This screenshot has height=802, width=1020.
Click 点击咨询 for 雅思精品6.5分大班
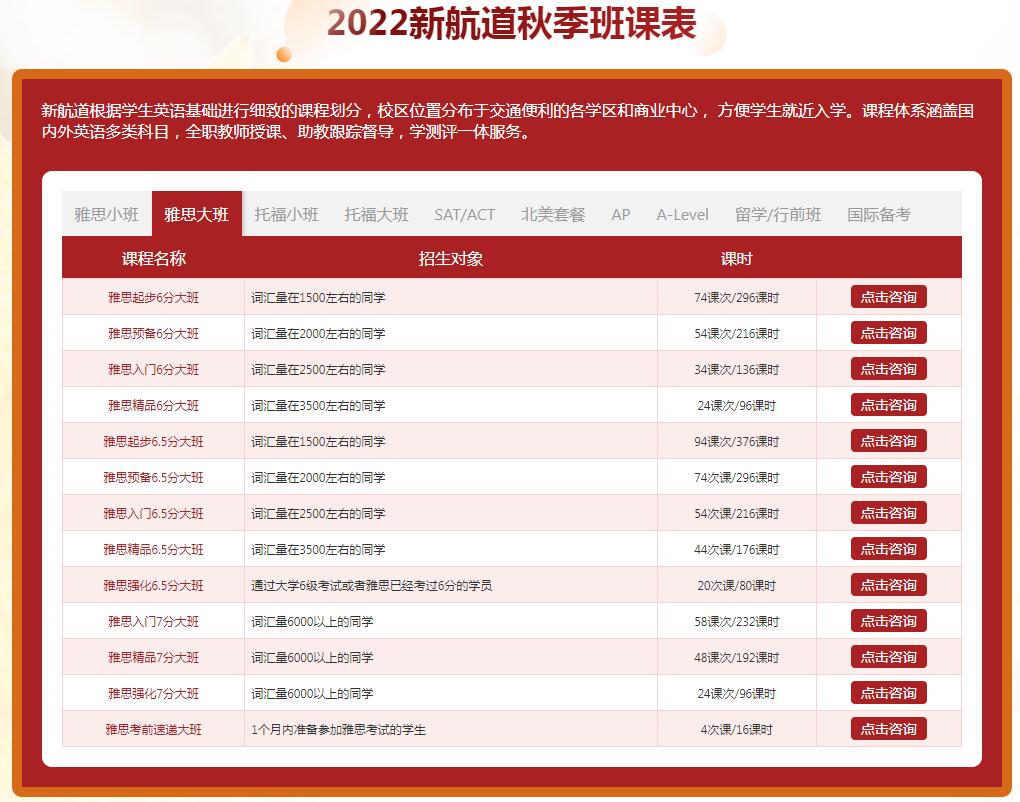(x=889, y=549)
